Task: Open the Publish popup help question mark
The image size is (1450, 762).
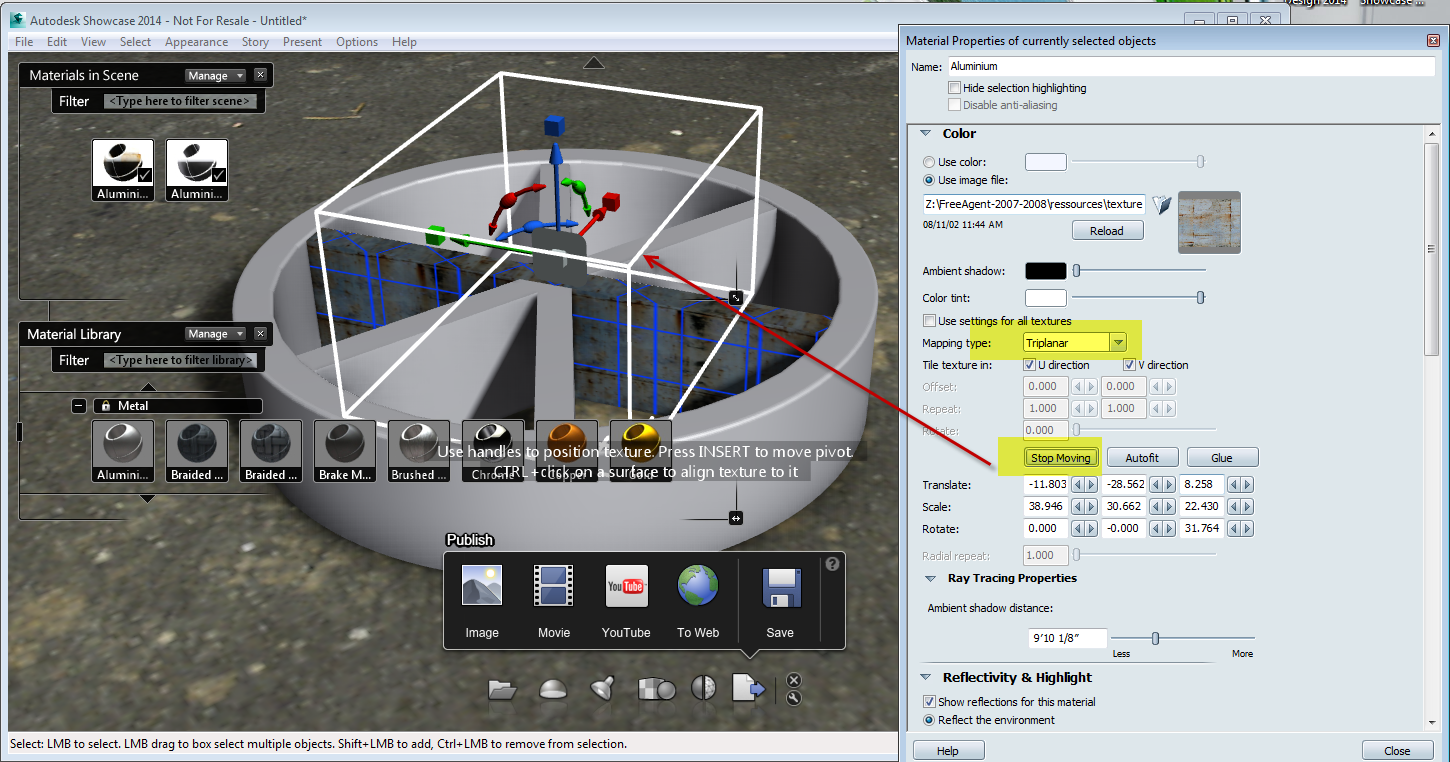Action: pyautogui.click(x=832, y=564)
